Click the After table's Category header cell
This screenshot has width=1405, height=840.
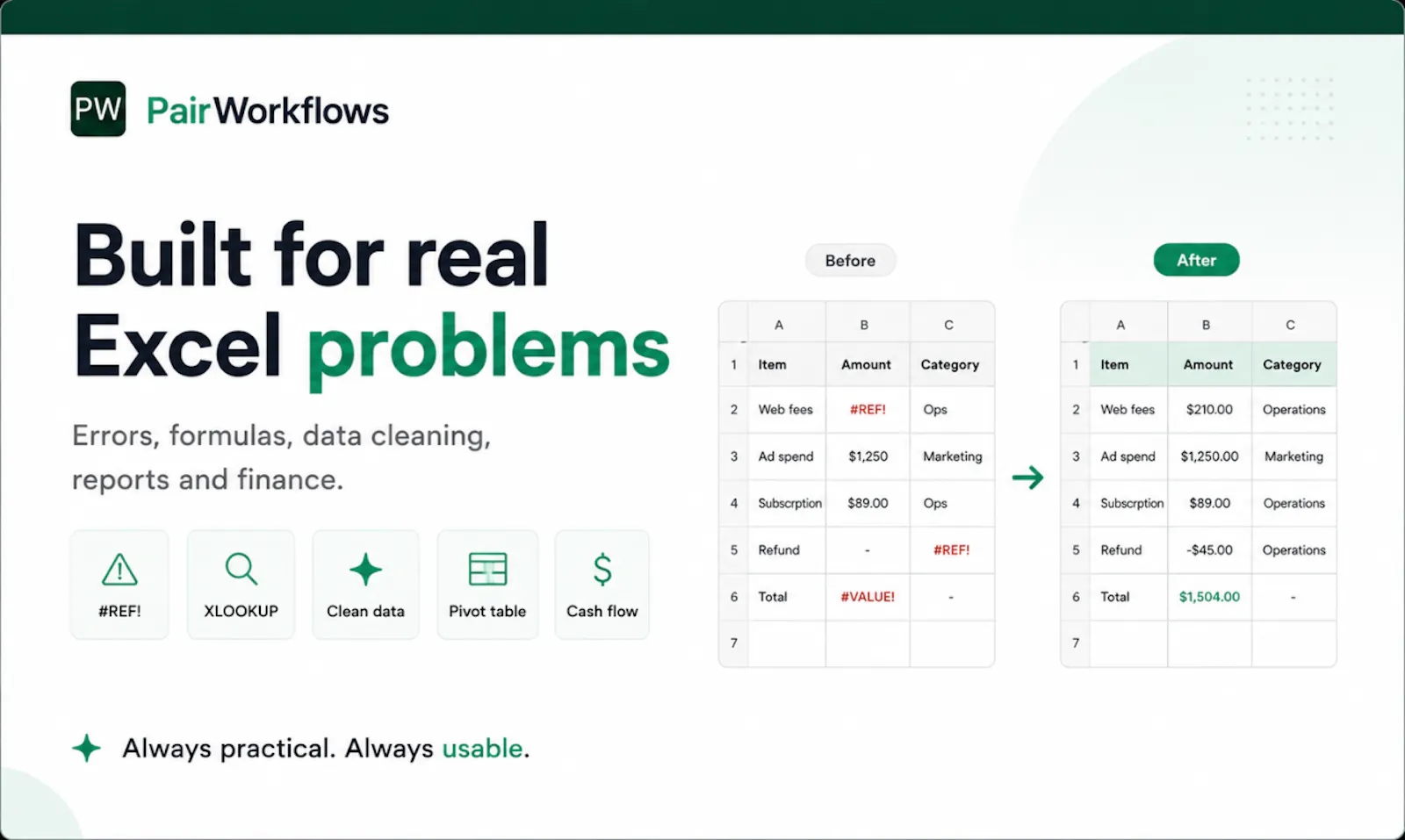click(1293, 364)
